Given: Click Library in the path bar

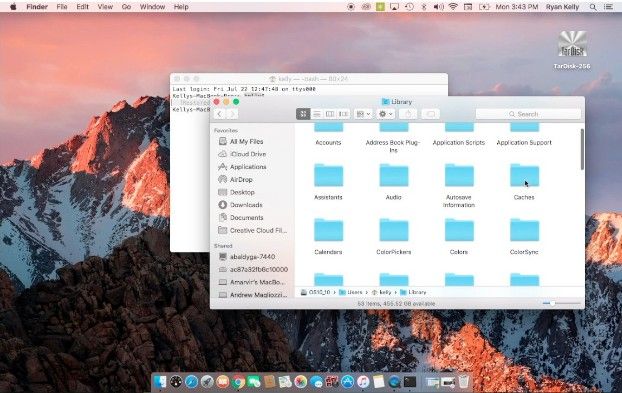Looking at the screenshot, I should tap(413, 292).
